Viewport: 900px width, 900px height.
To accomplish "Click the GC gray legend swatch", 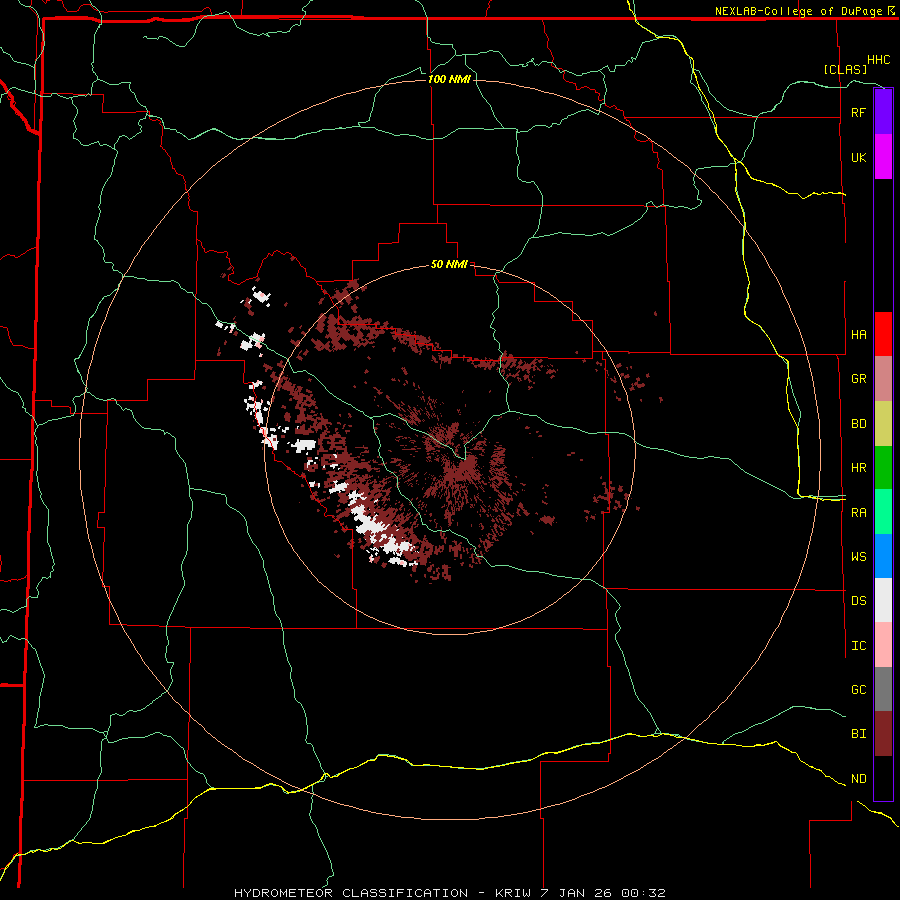I will click(883, 689).
